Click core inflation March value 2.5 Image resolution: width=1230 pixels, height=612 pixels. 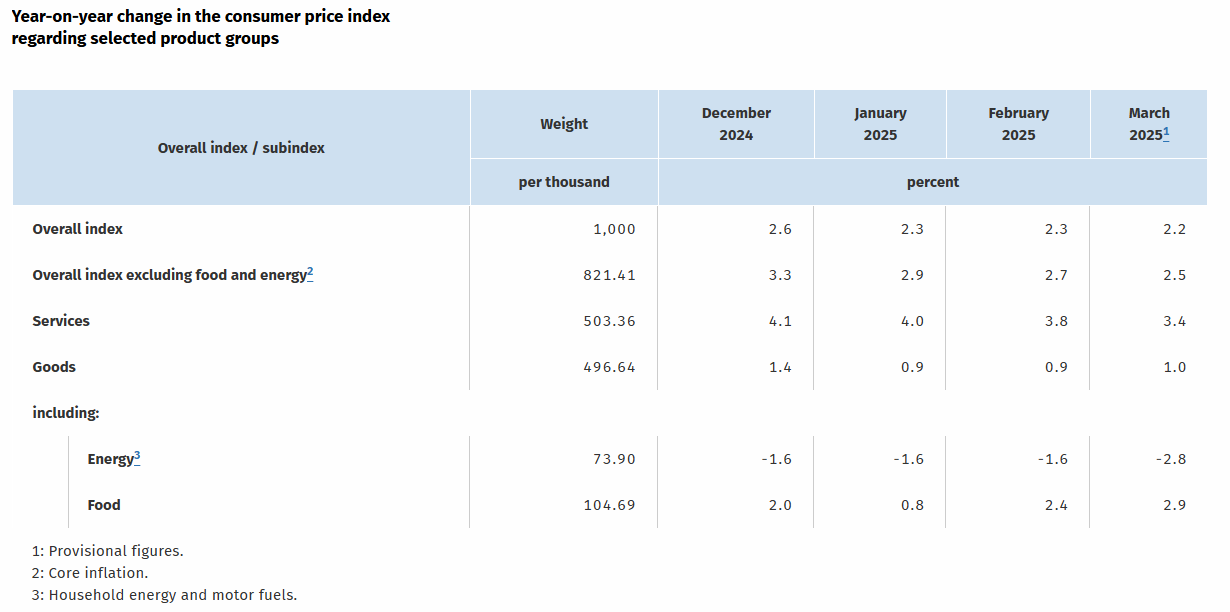pos(1174,275)
